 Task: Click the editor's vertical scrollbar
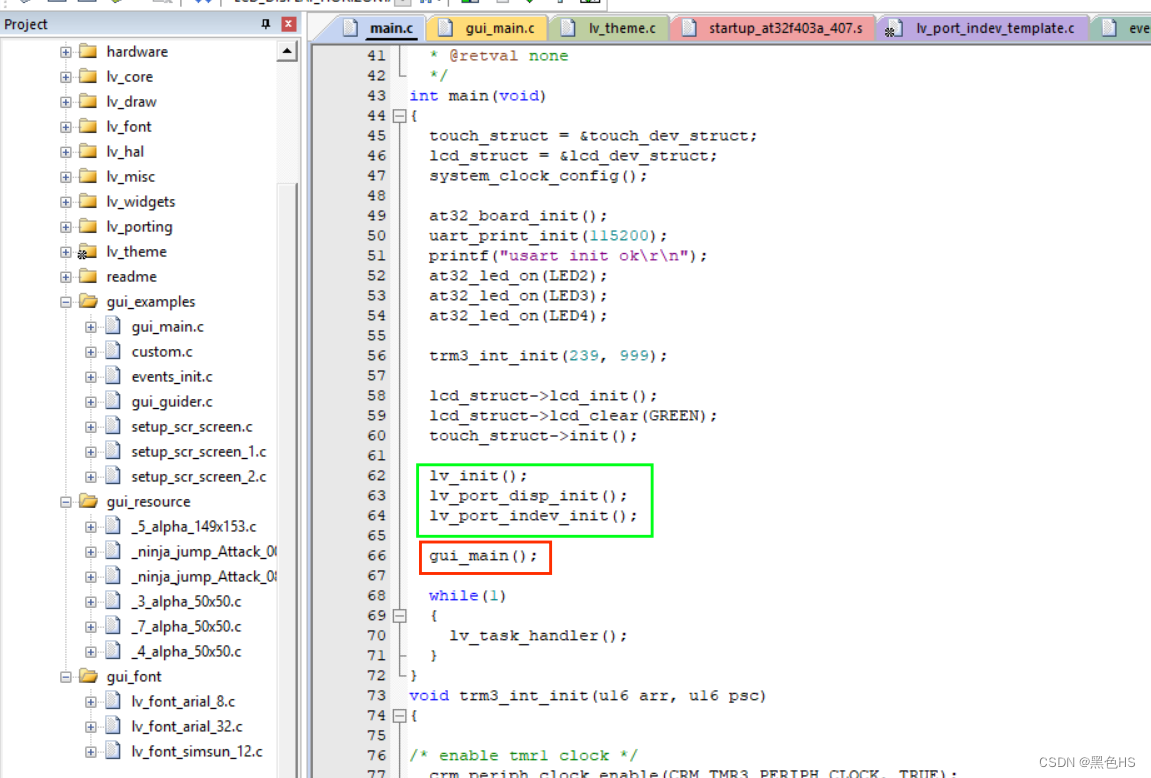point(291,400)
